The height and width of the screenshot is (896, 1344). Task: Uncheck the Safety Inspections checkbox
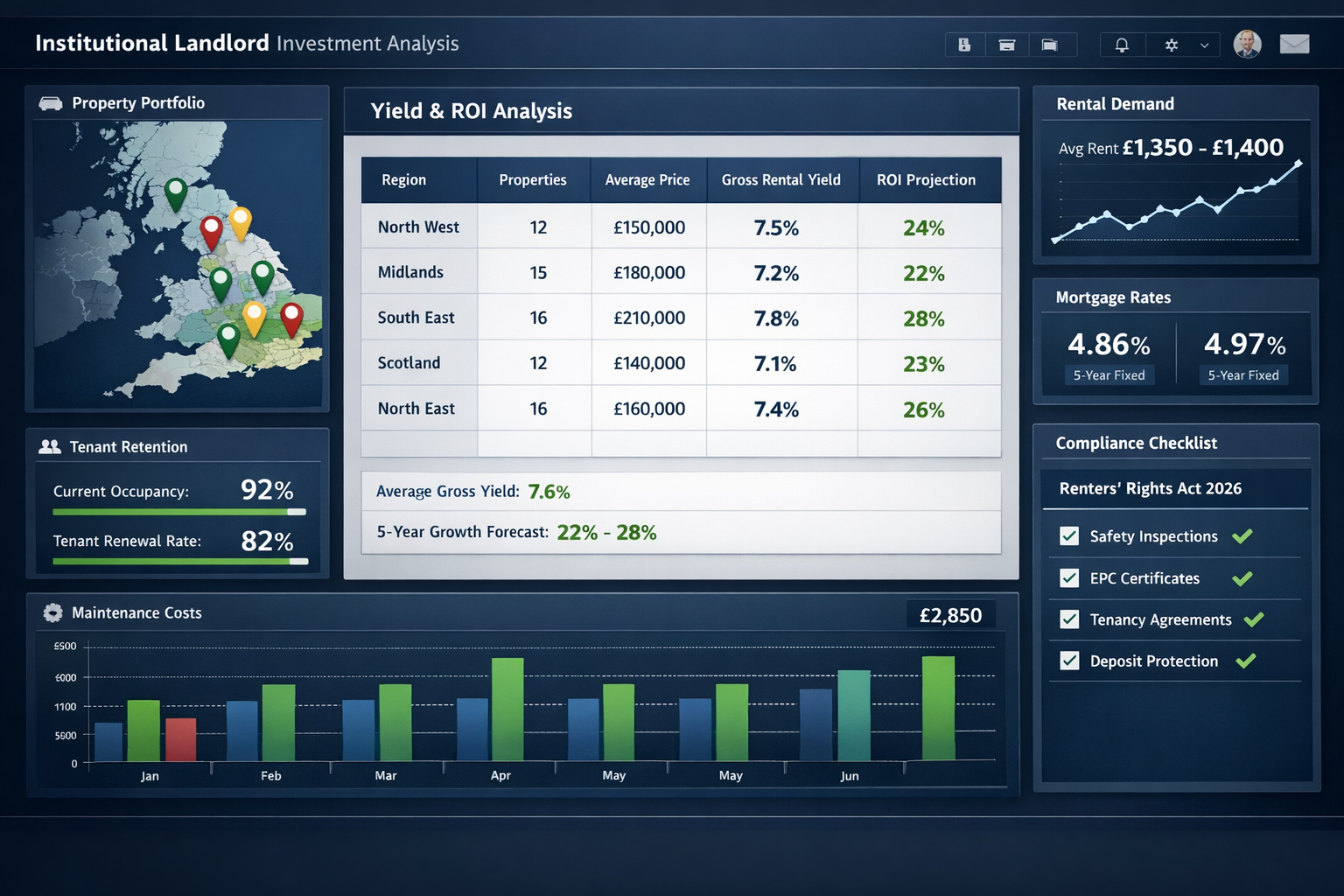coord(1068,535)
